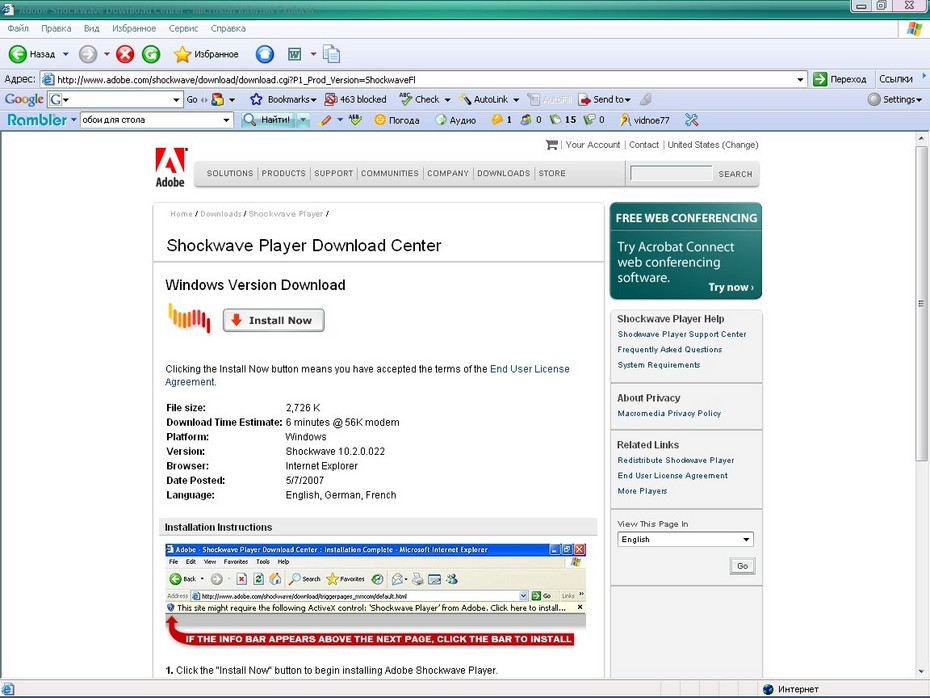This screenshot has width=930, height=698.
Task: Click the Google toolbar news icon
Action: (218, 99)
